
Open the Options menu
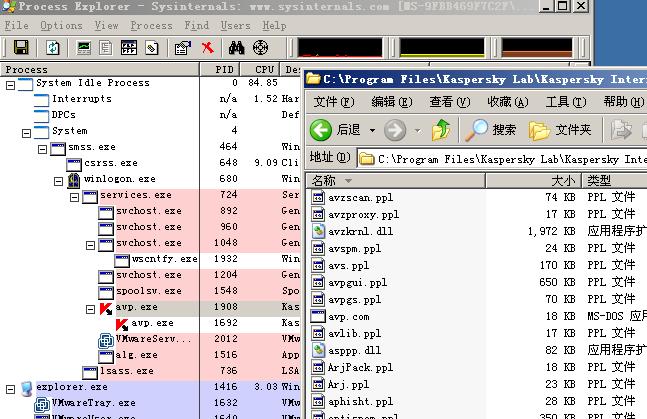61,26
